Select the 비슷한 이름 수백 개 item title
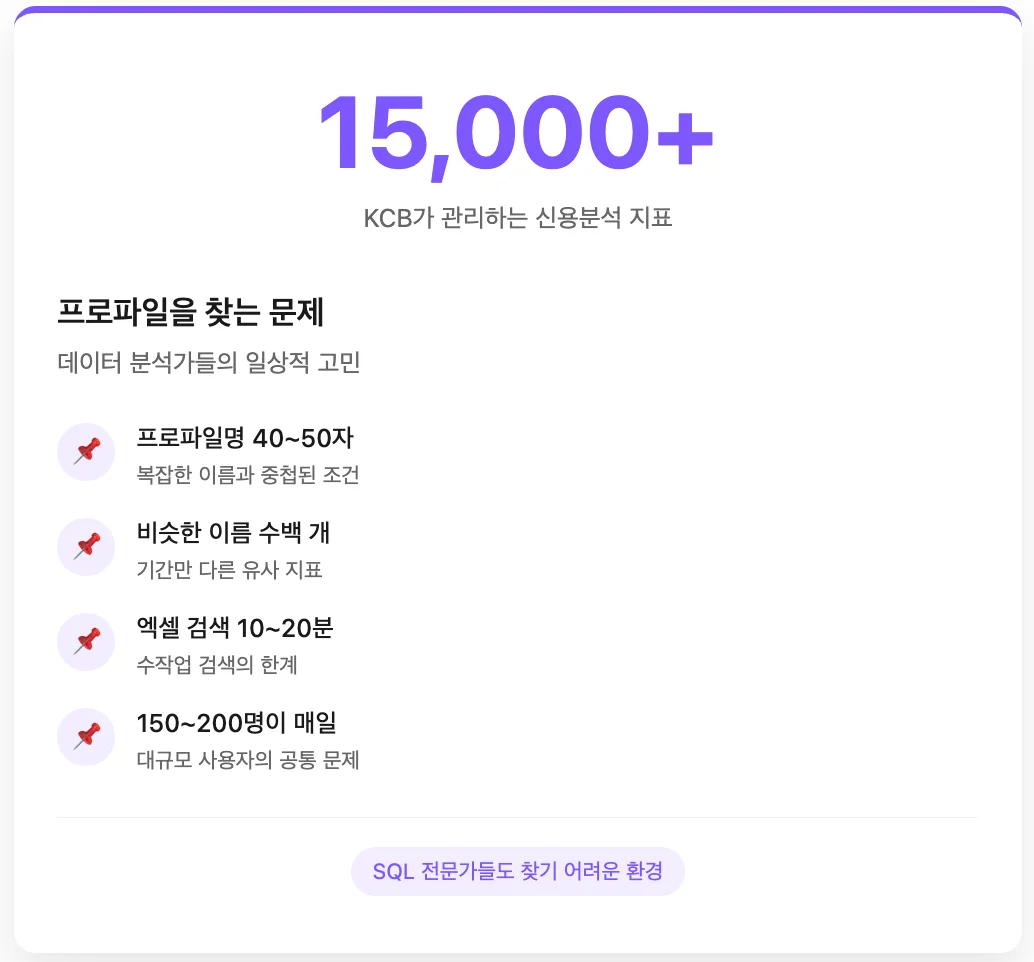Screen dimensions: 1034x962 [233, 533]
